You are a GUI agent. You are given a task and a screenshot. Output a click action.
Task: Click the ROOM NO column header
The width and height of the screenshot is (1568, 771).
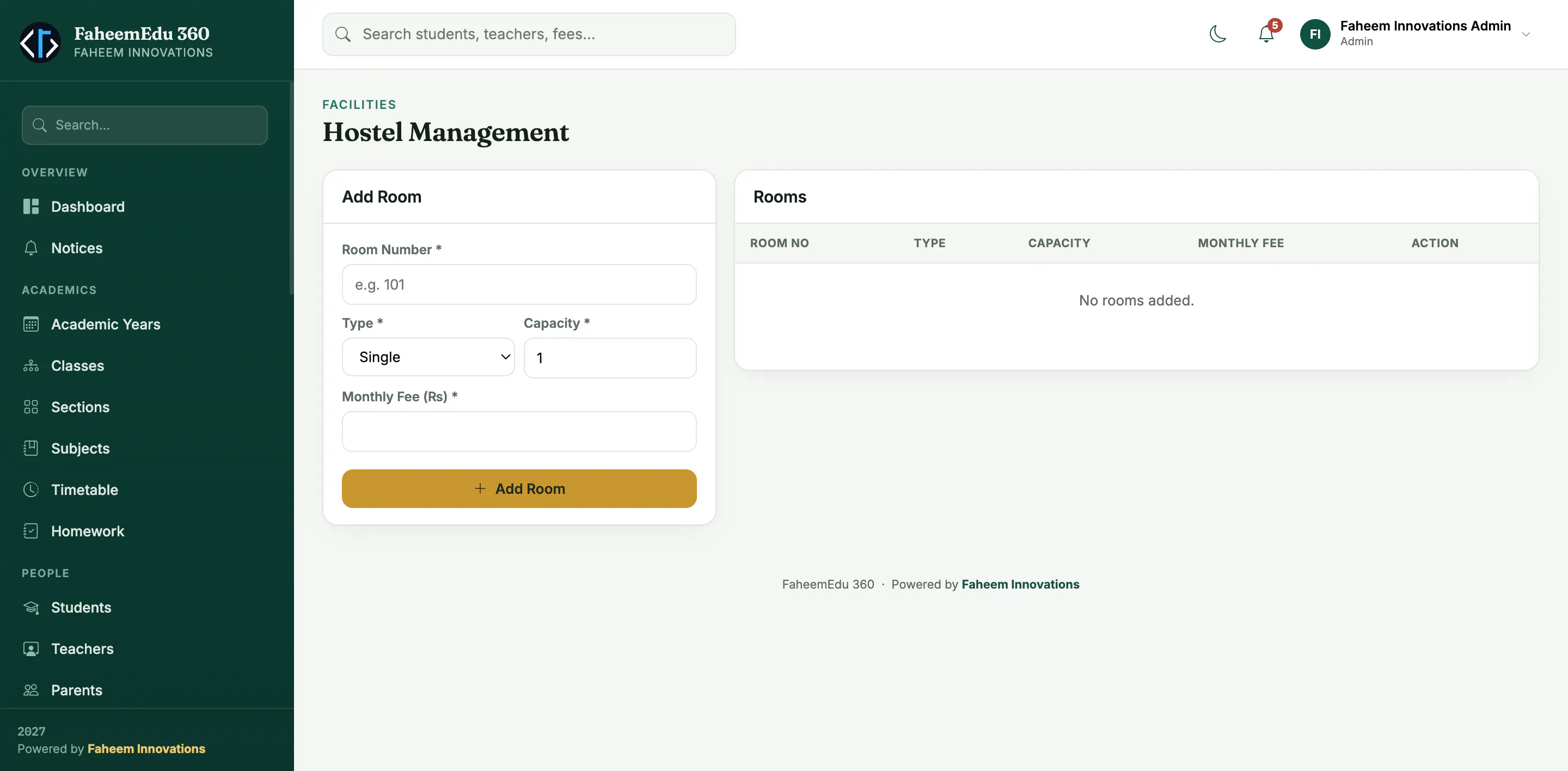pyautogui.click(x=779, y=243)
